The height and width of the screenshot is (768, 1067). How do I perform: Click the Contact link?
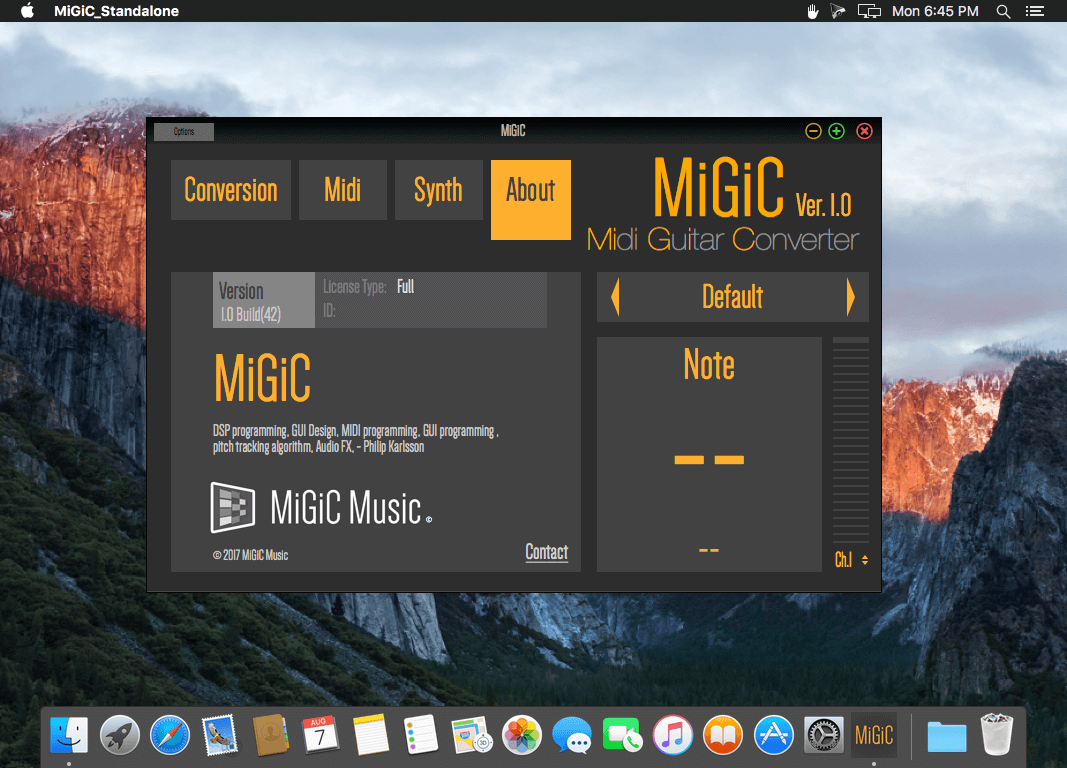[x=546, y=552]
